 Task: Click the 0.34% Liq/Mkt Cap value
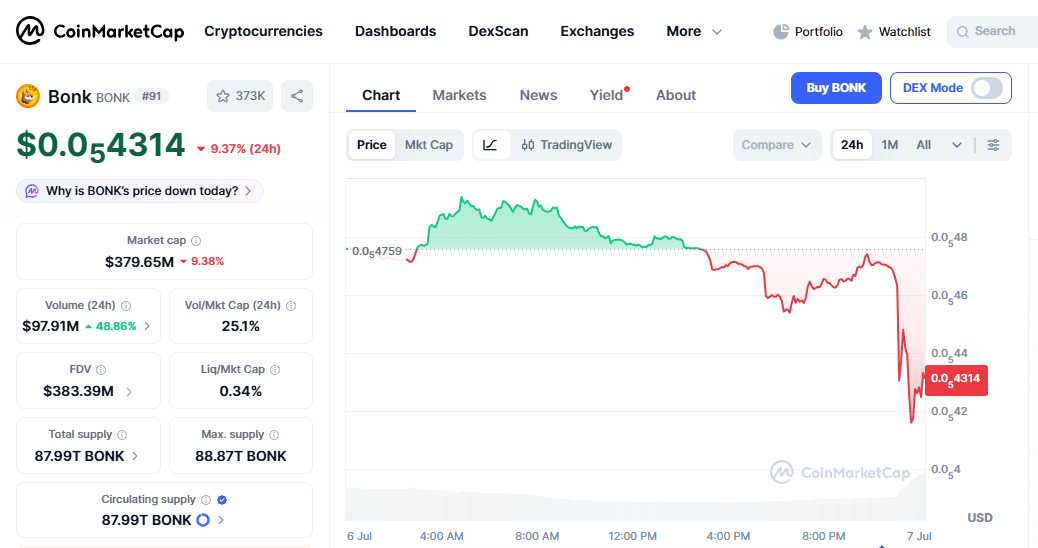click(241, 391)
